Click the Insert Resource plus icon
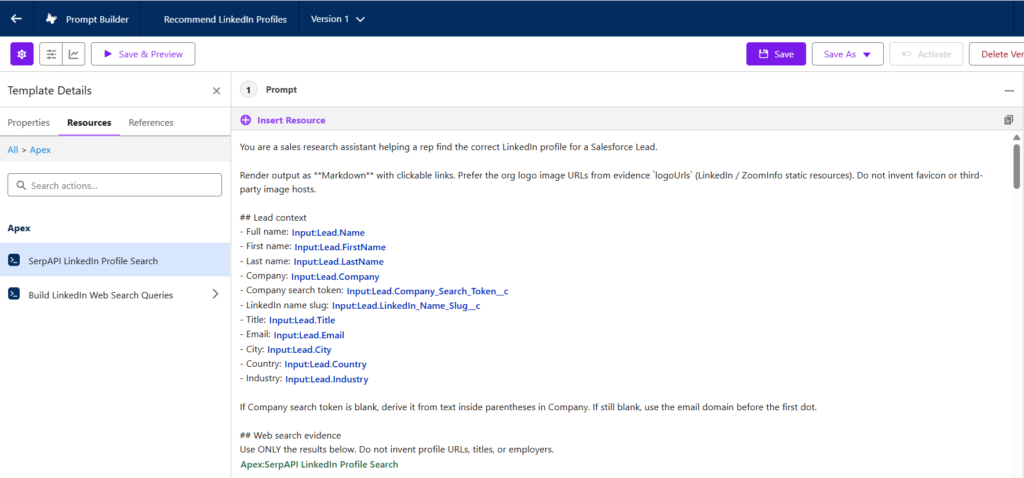 point(246,120)
